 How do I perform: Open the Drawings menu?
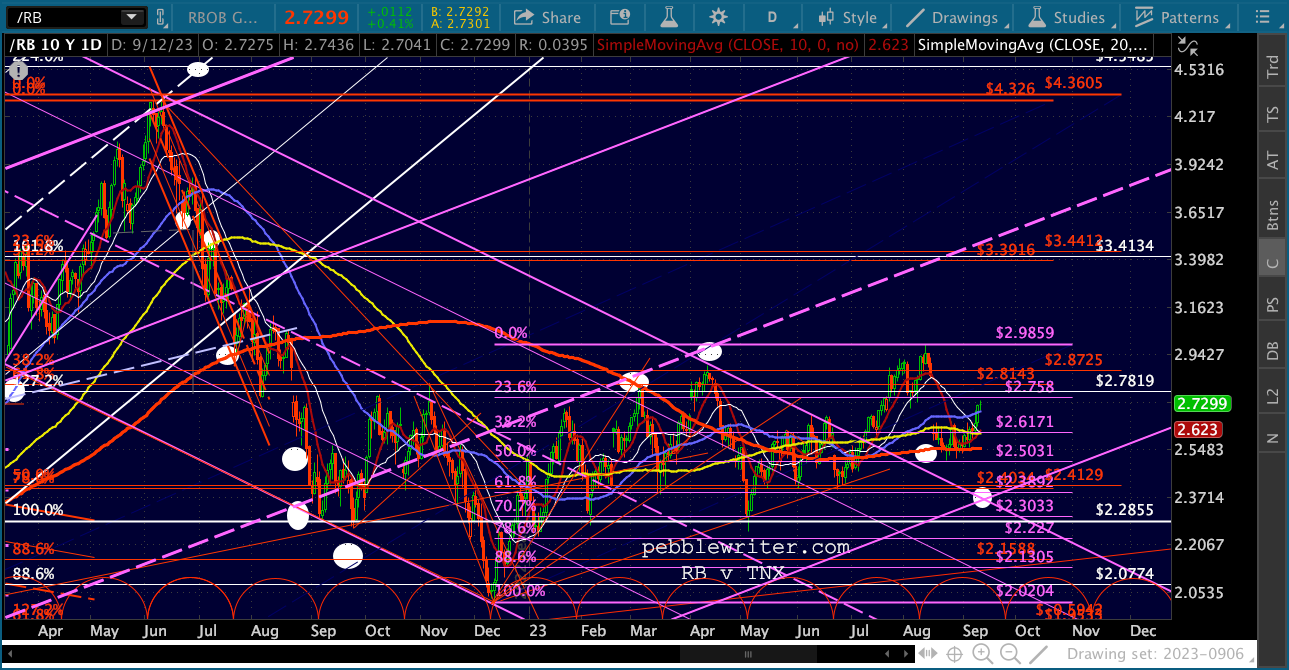[x=953, y=17]
